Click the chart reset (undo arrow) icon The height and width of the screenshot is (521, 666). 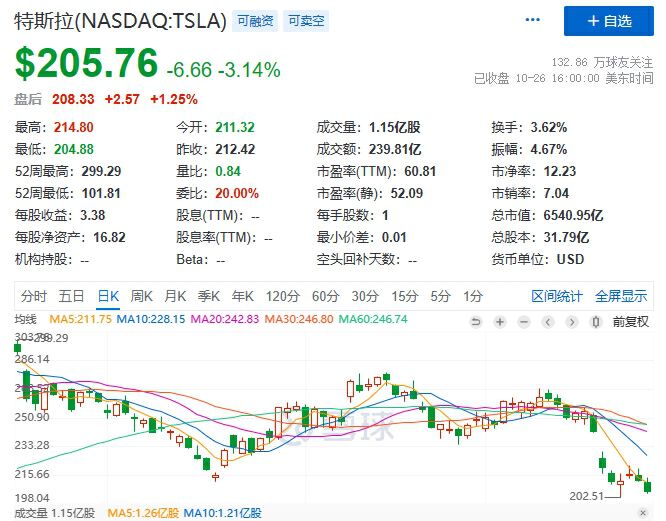click(x=476, y=321)
